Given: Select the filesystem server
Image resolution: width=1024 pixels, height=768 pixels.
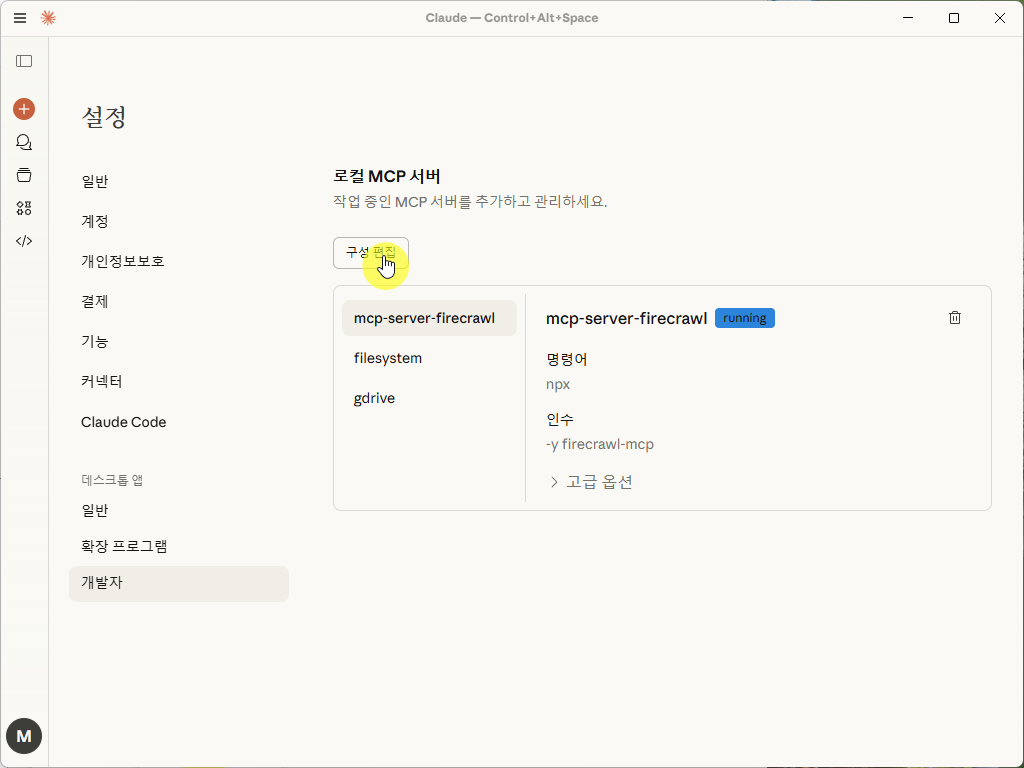Looking at the screenshot, I should pos(429,358).
